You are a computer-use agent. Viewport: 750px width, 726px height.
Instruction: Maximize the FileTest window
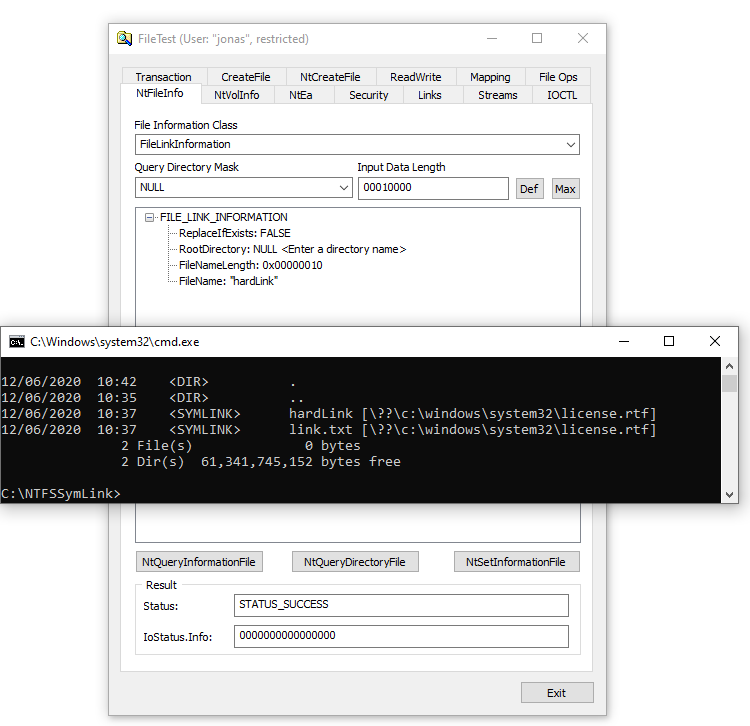537,38
